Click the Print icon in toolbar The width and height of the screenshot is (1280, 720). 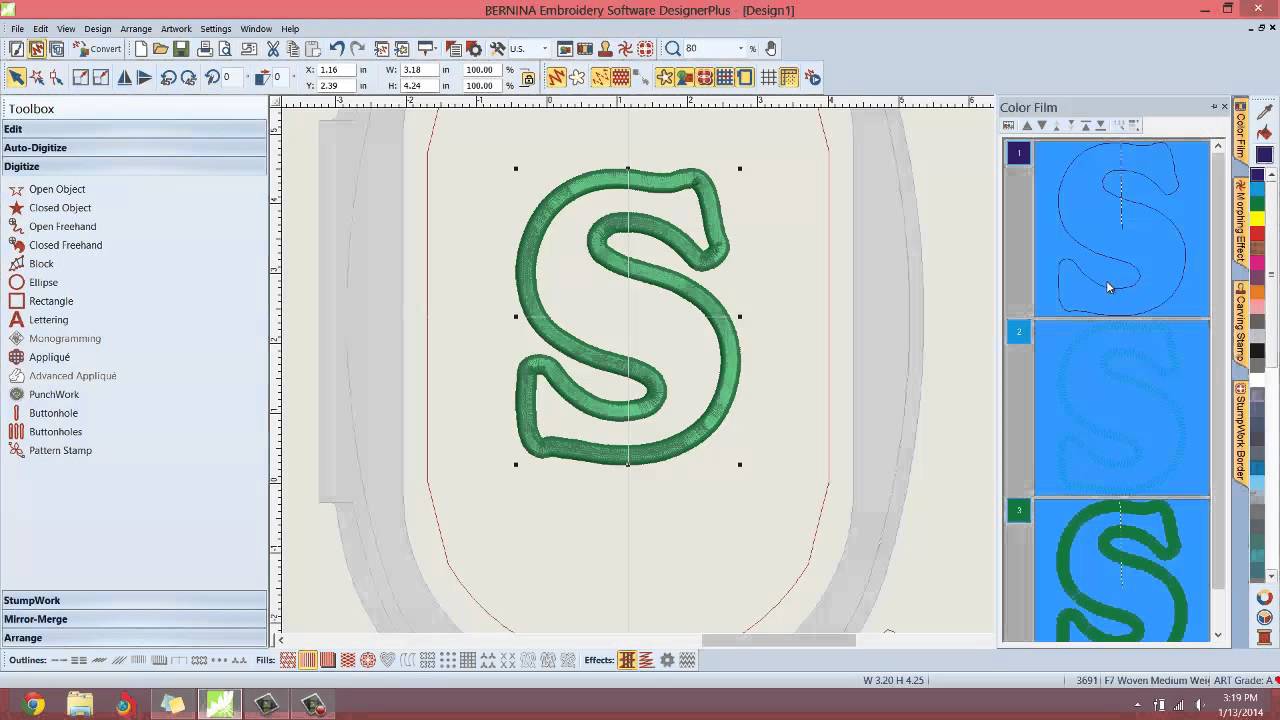(x=205, y=49)
